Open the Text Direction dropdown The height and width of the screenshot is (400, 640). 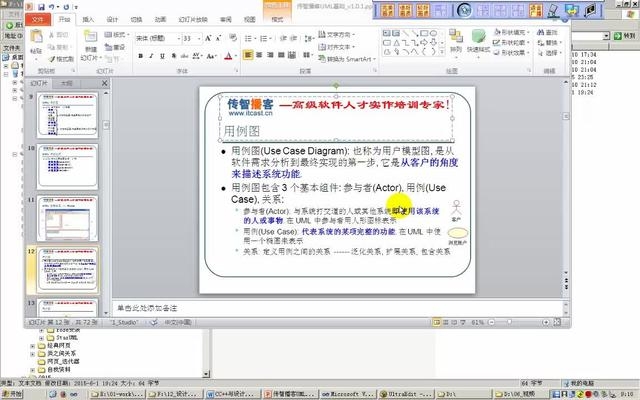336,34
